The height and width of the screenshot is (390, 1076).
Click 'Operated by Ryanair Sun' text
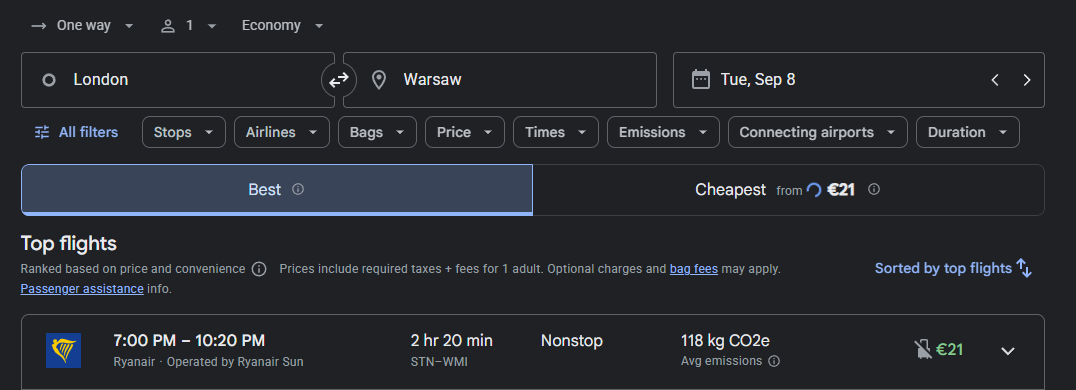[x=235, y=361]
